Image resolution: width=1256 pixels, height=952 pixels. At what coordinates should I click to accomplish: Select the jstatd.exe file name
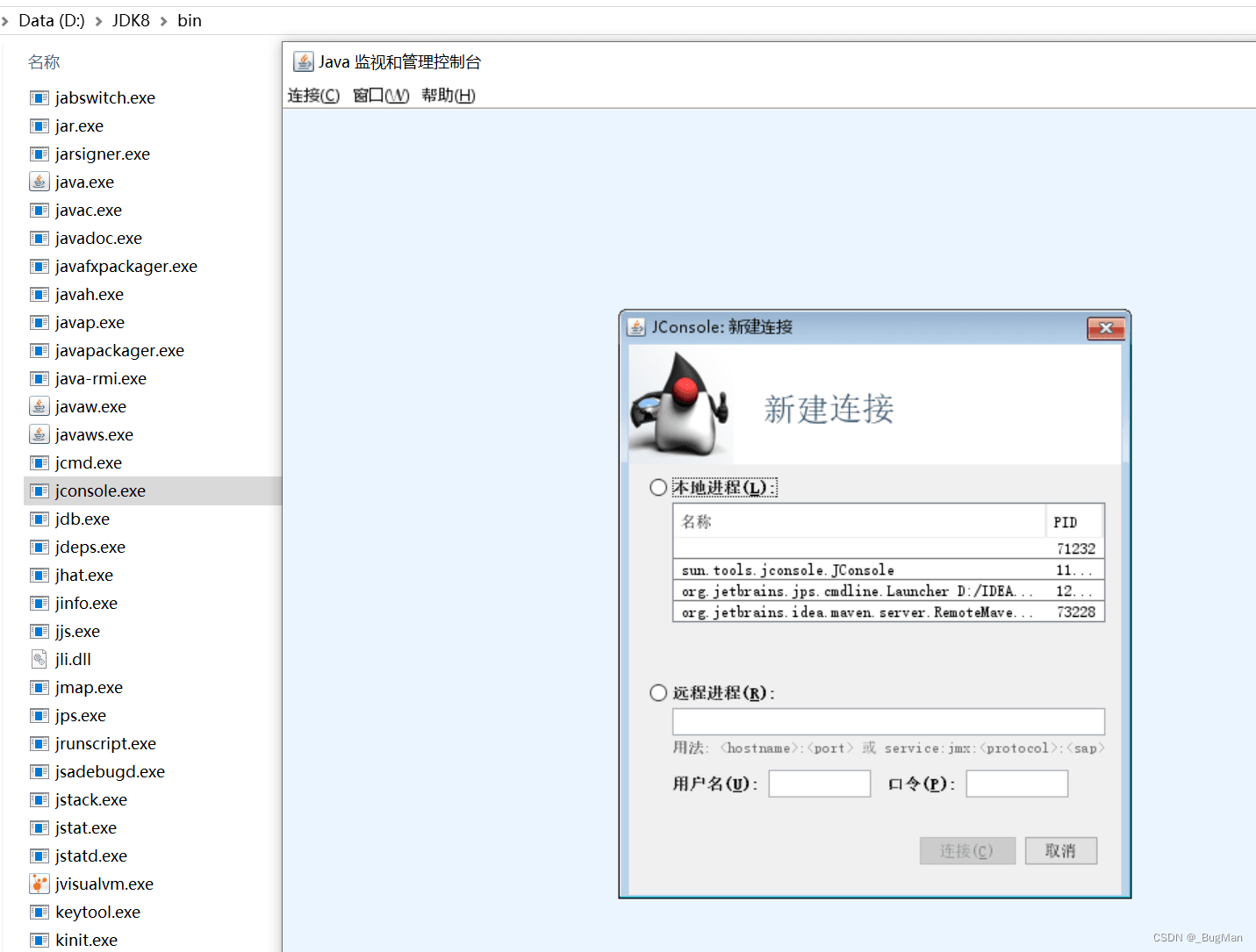tap(91, 856)
